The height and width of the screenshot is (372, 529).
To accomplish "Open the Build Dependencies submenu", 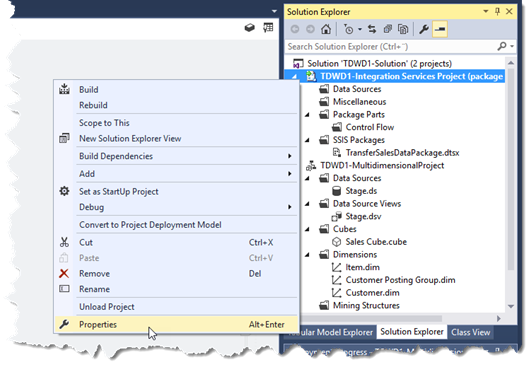I will tap(176, 156).
